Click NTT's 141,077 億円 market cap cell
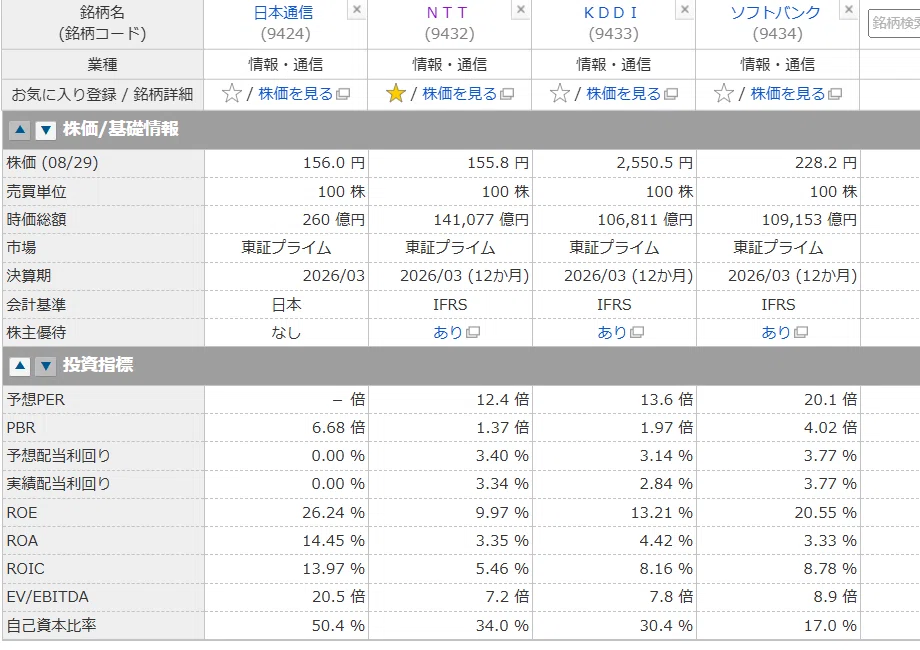The width and height of the screenshot is (920, 650). tap(481, 219)
